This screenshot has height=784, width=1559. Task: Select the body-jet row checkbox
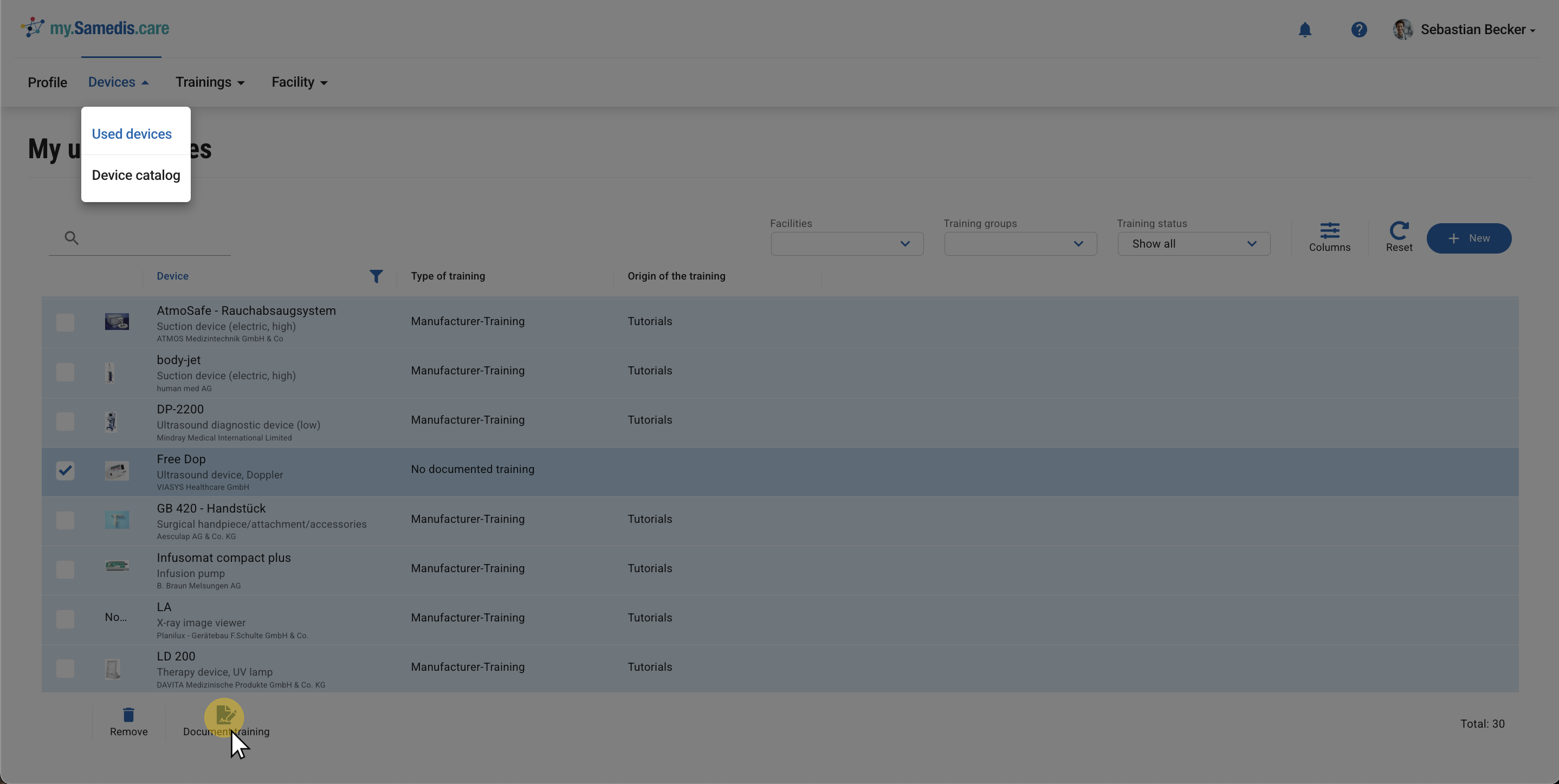tap(66, 372)
